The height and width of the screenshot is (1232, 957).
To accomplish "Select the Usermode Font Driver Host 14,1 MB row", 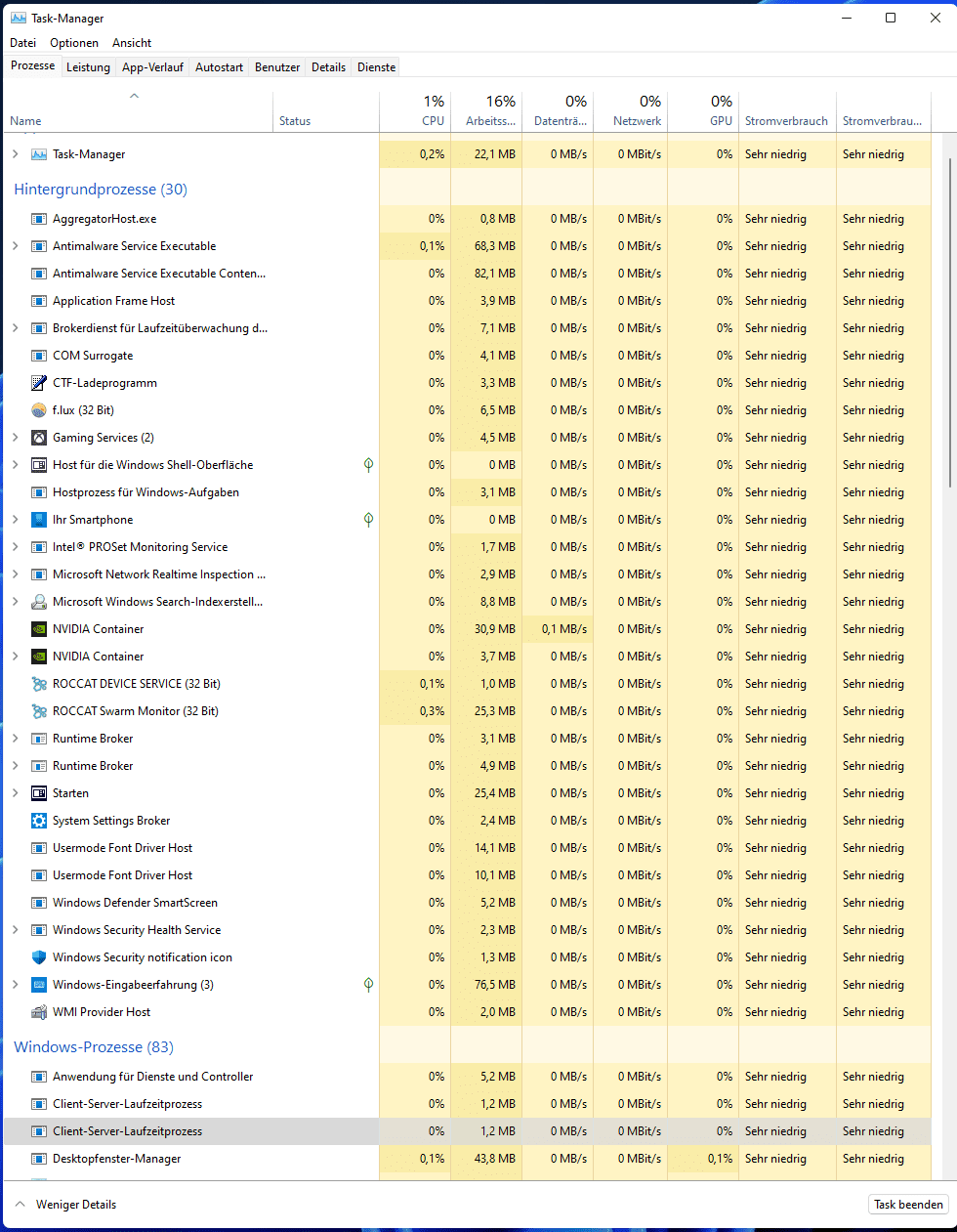I will (x=467, y=848).
